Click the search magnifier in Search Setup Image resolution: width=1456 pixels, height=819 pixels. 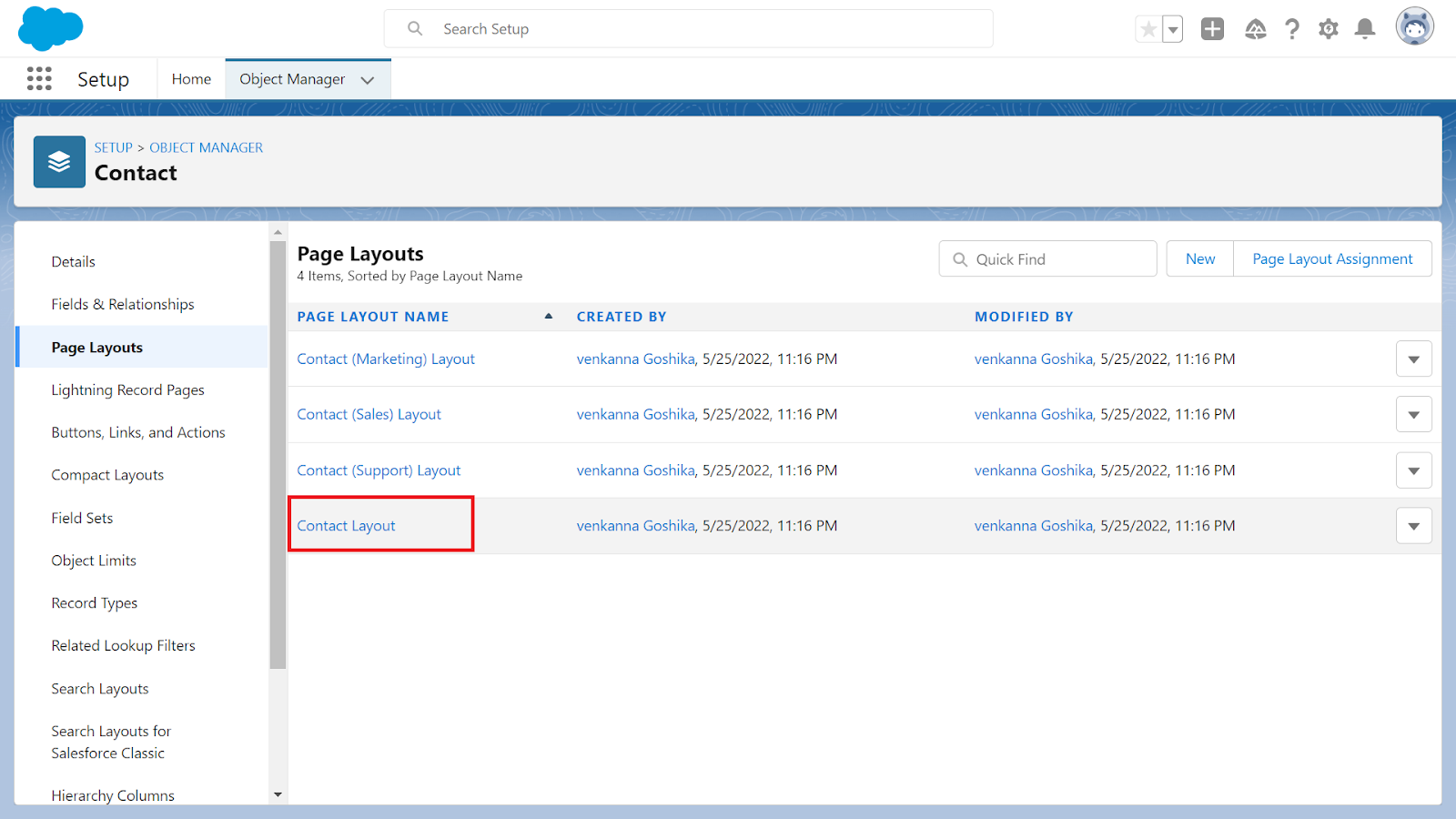click(415, 29)
